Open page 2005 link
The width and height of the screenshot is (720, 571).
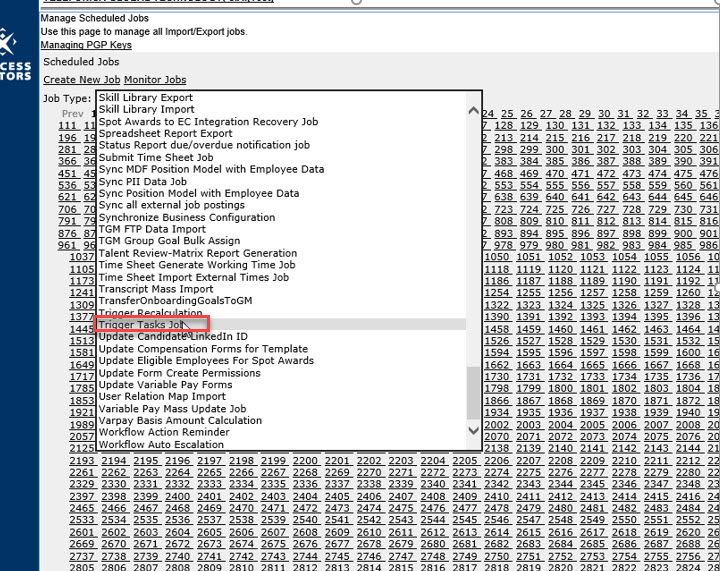click(x=592, y=425)
